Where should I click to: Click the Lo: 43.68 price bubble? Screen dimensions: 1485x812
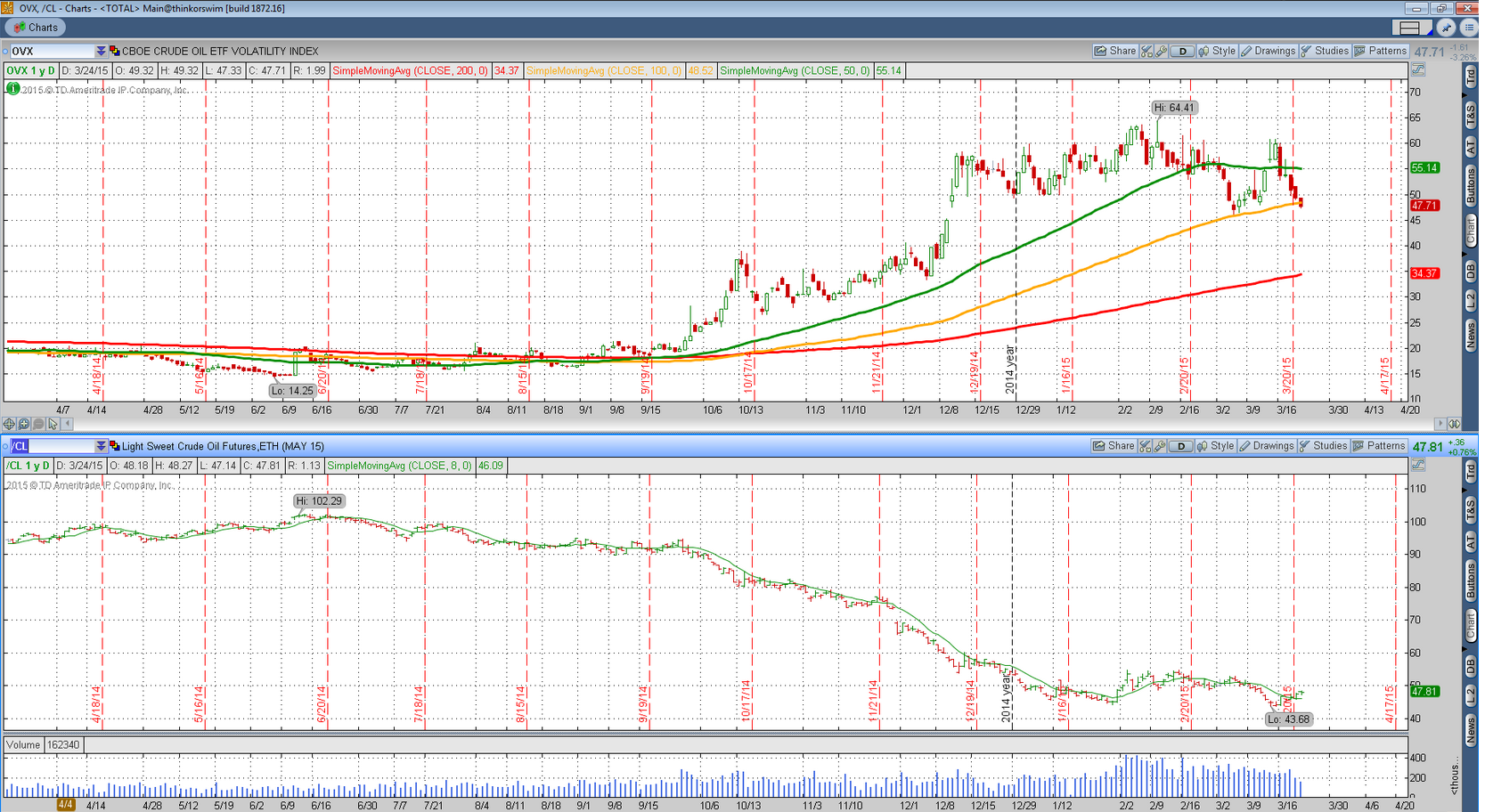coord(1289,719)
